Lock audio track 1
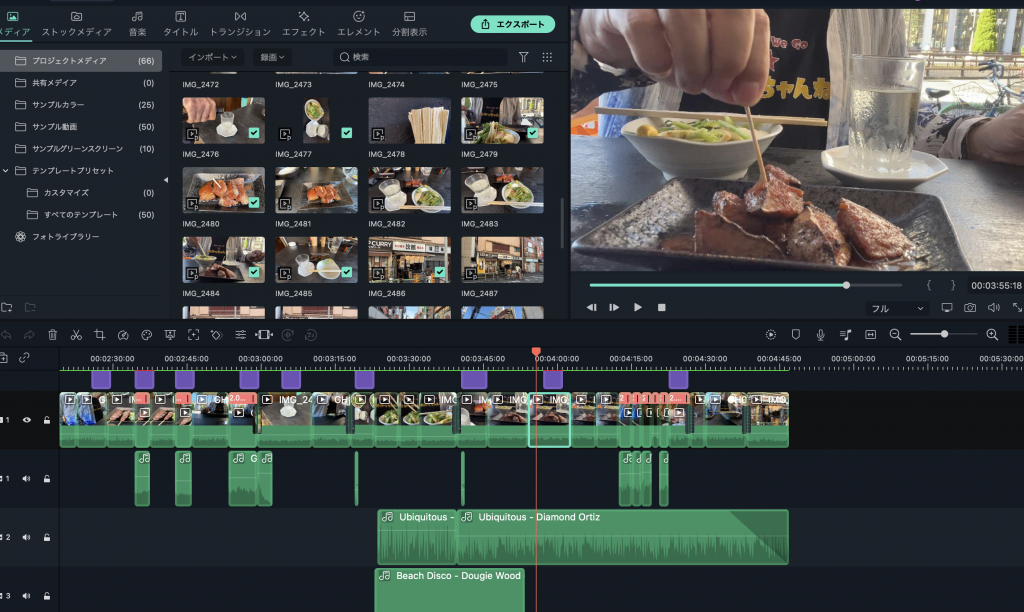1024x612 pixels. [x=47, y=479]
